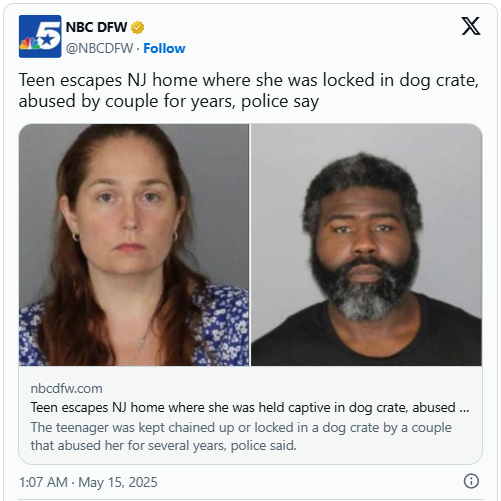Open the tweet info circle icon
This screenshot has height=501, width=501.
471,481
